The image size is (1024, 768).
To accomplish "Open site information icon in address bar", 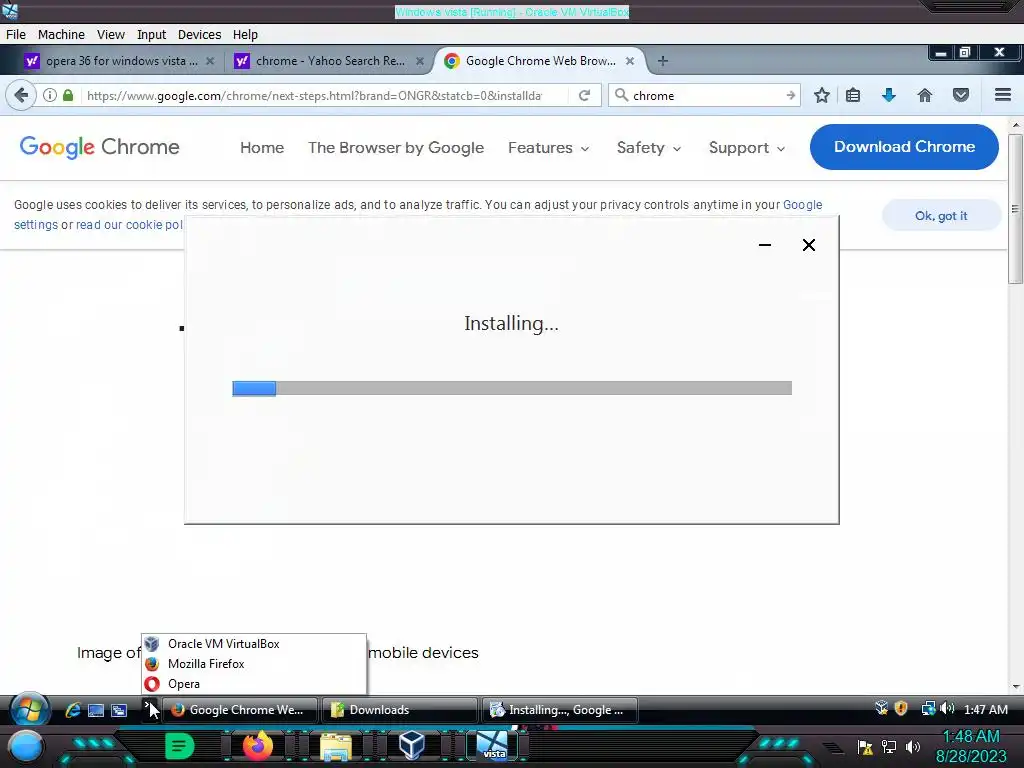I will 50,95.
